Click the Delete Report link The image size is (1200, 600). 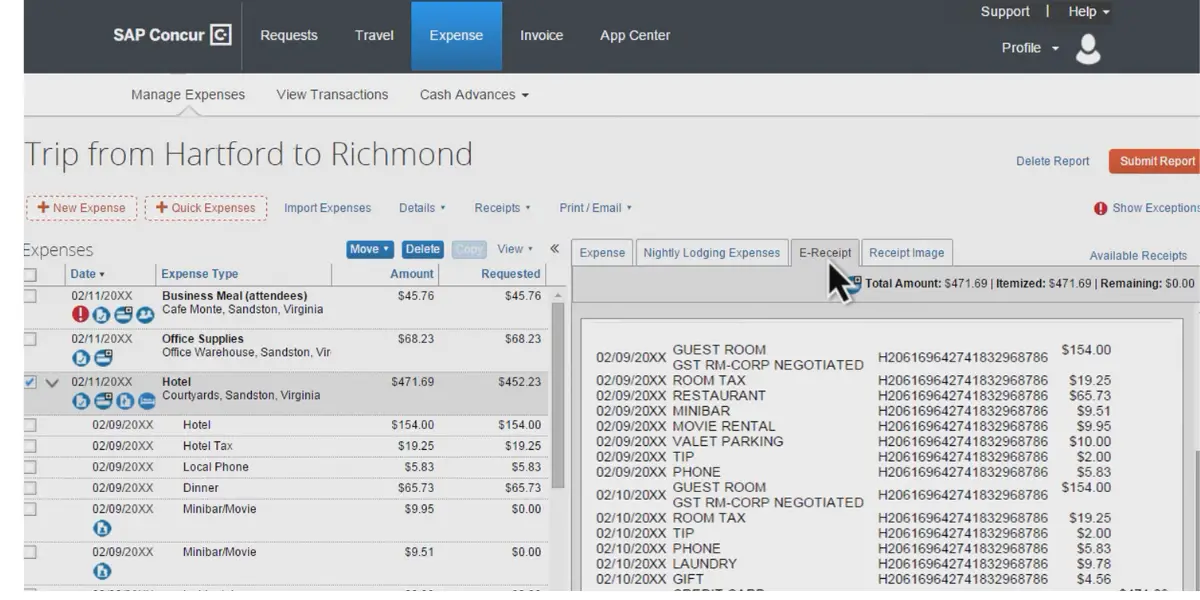click(x=1053, y=161)
